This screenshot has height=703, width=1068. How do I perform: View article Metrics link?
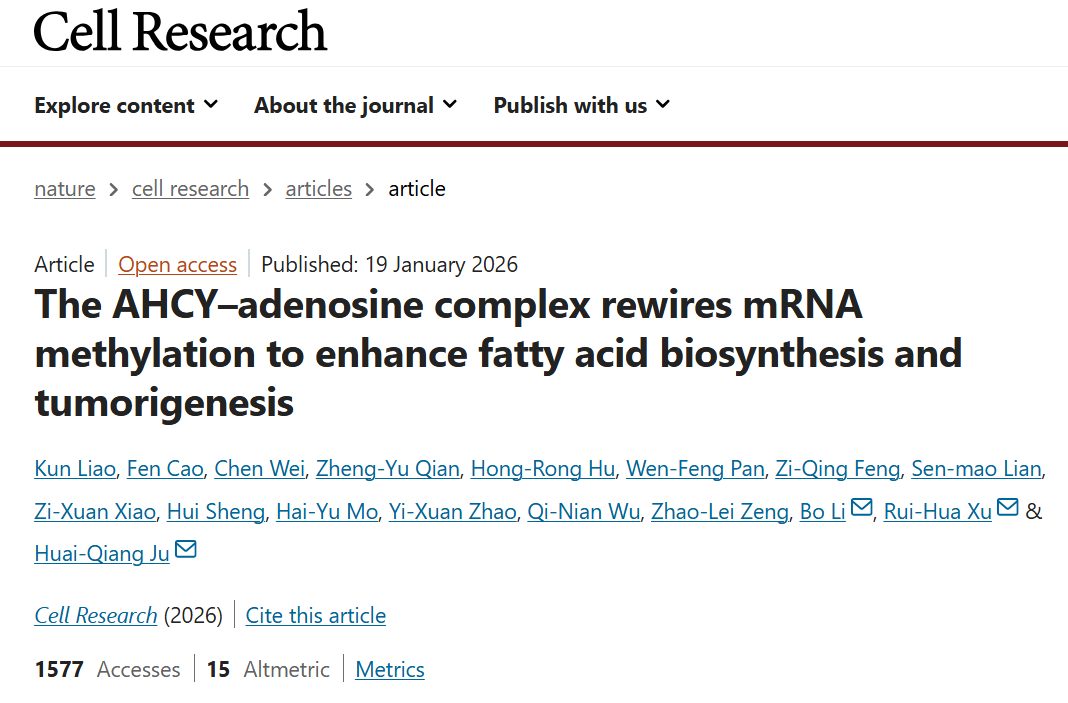click(390, 670)
